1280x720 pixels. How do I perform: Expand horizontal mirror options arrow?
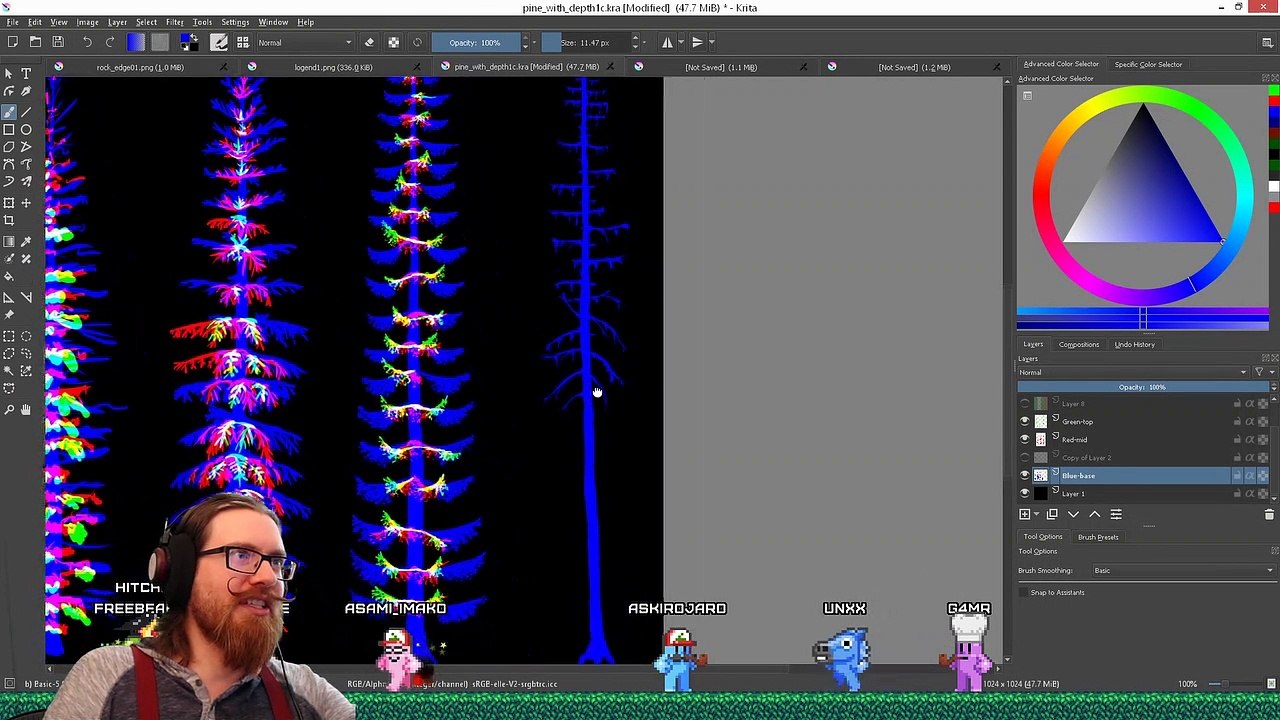point(681,42)
